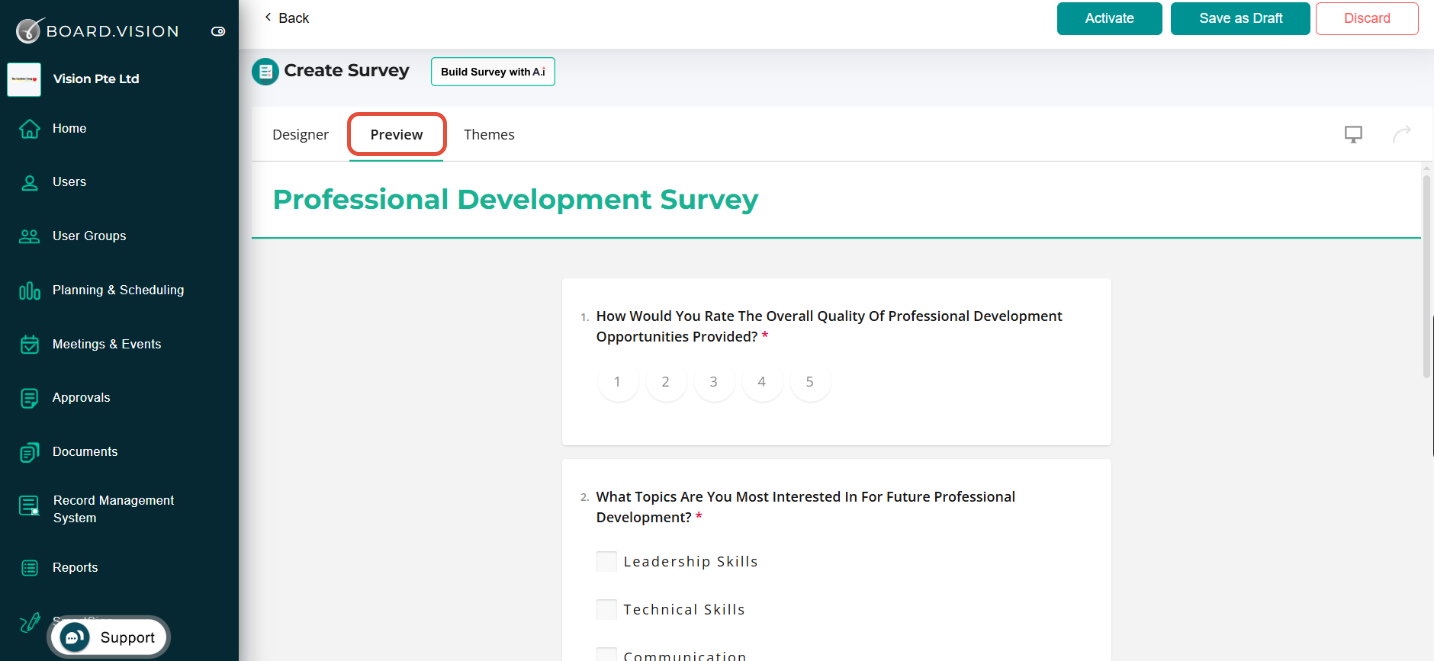This screenshot has height=661, width=1434.
Task: Switch to the Designer tab
Action: 300,135
